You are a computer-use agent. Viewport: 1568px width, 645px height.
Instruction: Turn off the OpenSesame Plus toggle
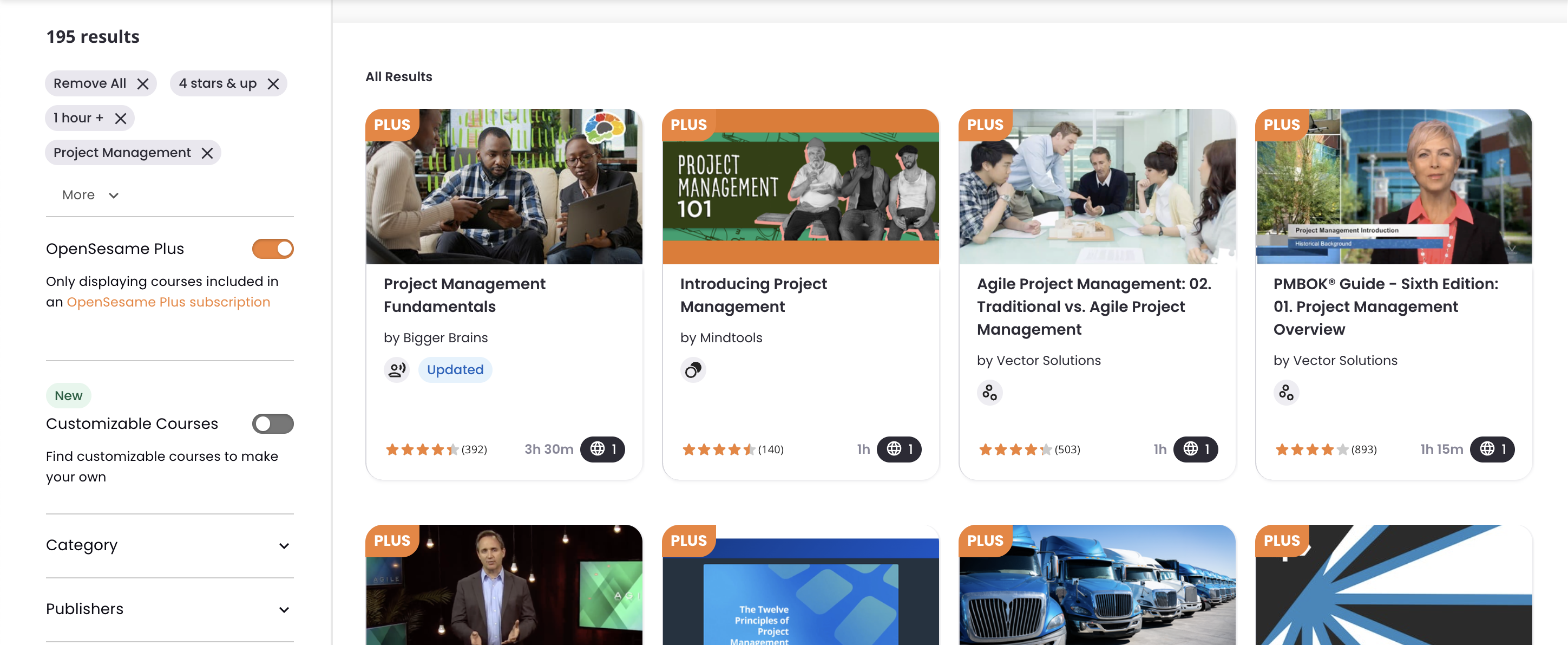273,249
